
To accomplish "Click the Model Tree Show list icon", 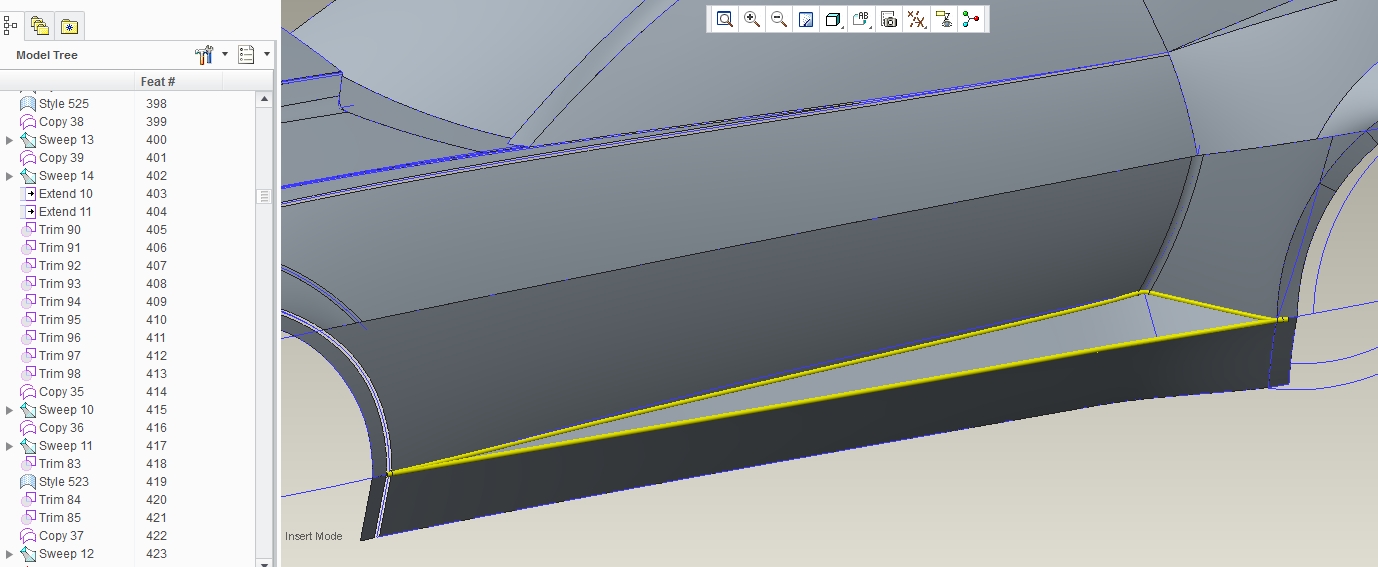I will [x=247, y=55].
